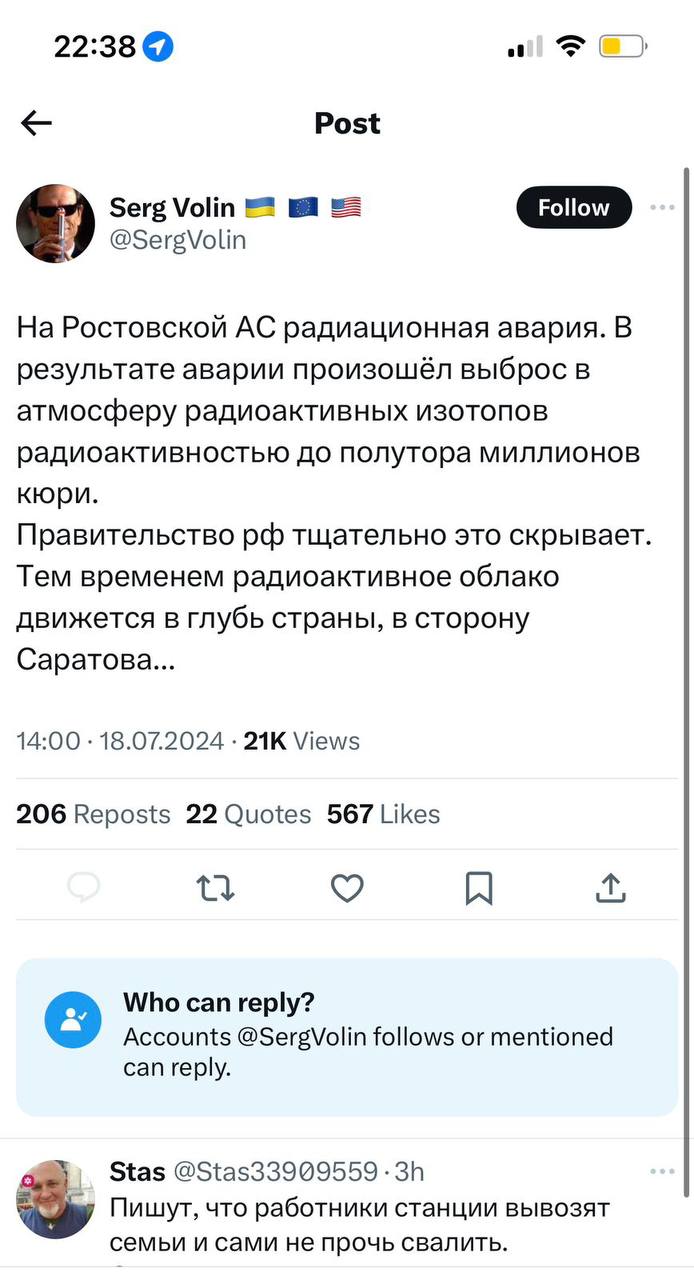Tap the repost arrows icon

215,887
